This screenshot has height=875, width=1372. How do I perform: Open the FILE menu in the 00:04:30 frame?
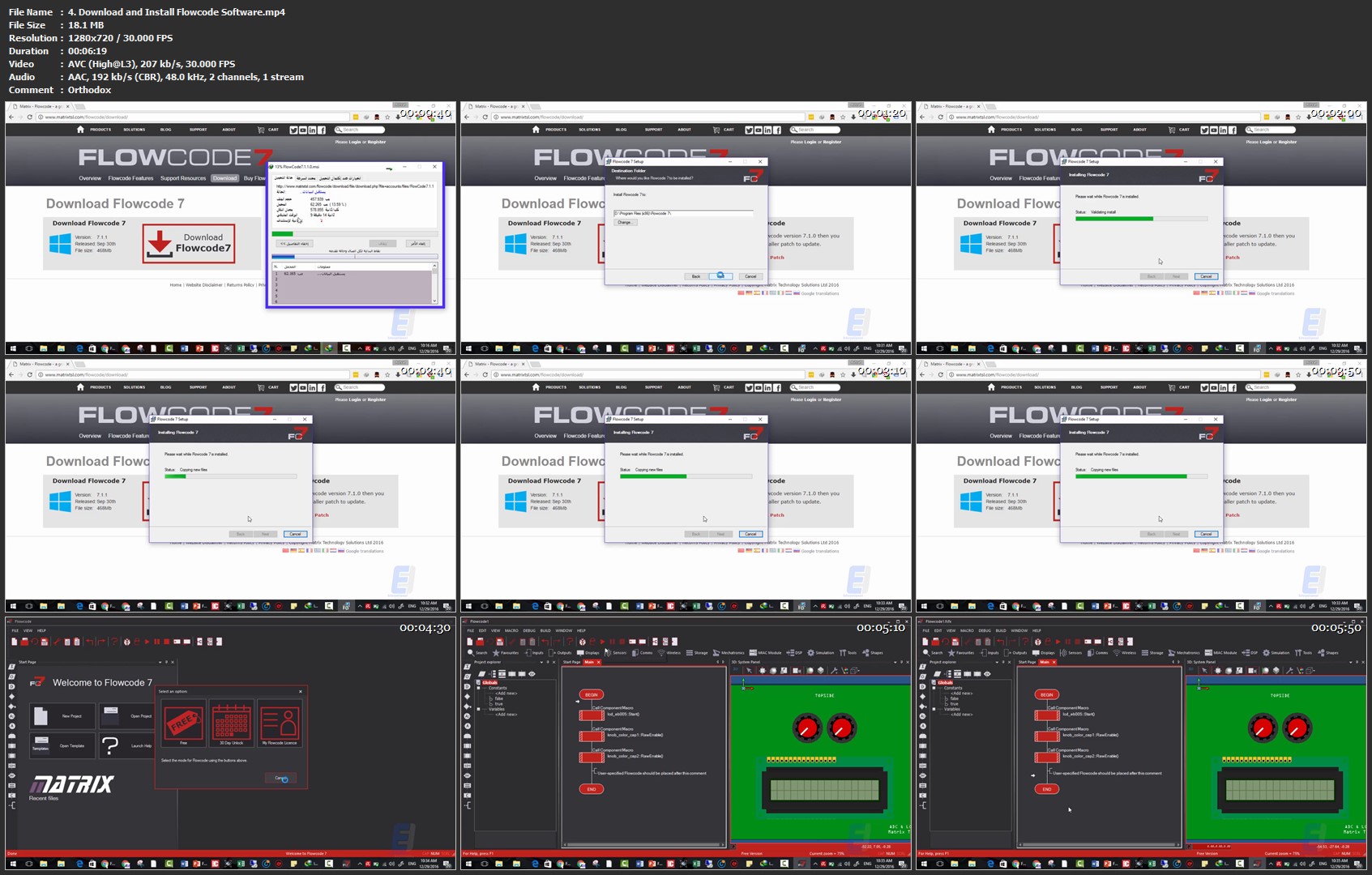click(x=15, y=630)
